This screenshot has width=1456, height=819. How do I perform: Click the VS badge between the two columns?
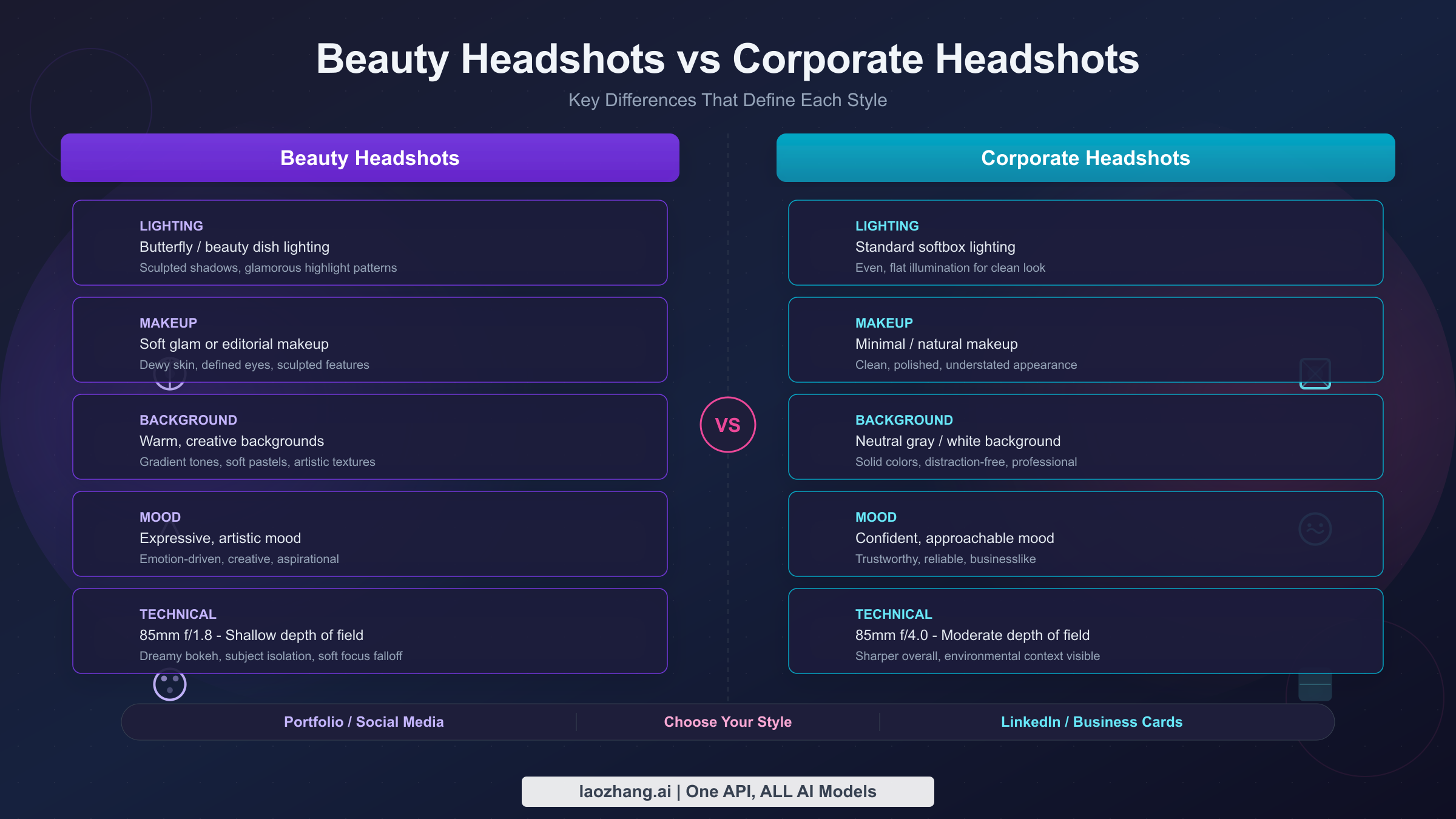point(728,424)
